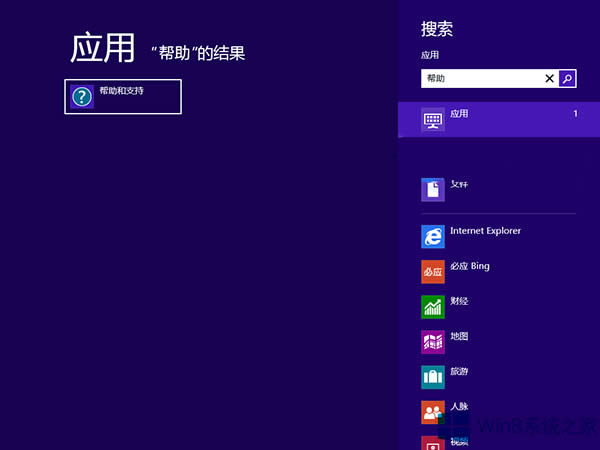Click the 必应 Bing orange icon
The width and height of the screenshot is (600, 450).
[433, 272]
